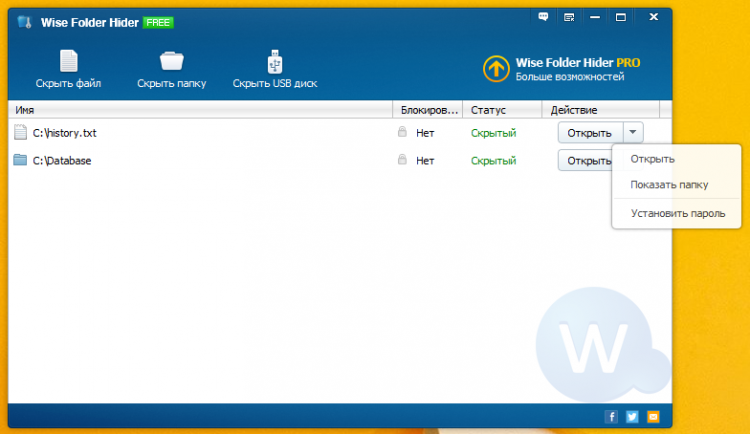Minimize the Wise Folder Hider window
750x434 pixels.
595,17
